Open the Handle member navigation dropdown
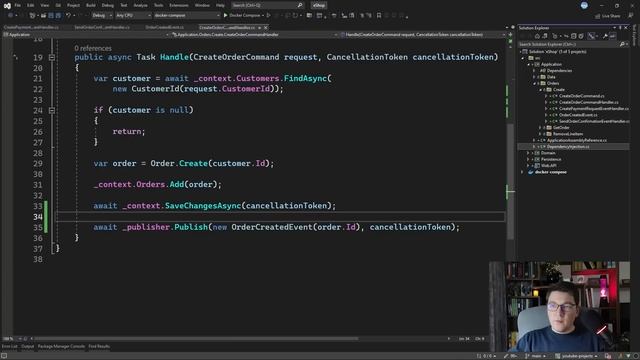 [422, 35]
